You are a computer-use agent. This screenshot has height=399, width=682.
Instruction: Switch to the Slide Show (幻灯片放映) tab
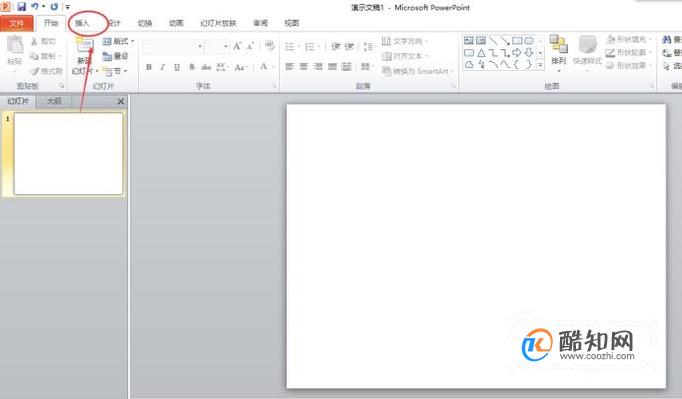tap(218, 23)
